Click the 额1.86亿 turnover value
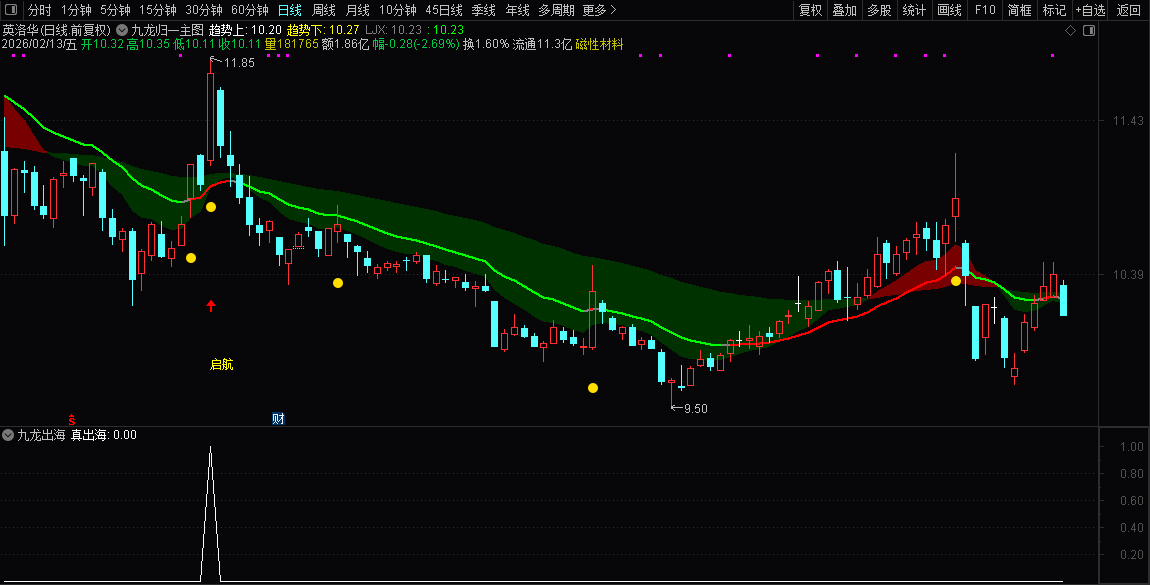The image size is (1150, 585). coord(345,44)
